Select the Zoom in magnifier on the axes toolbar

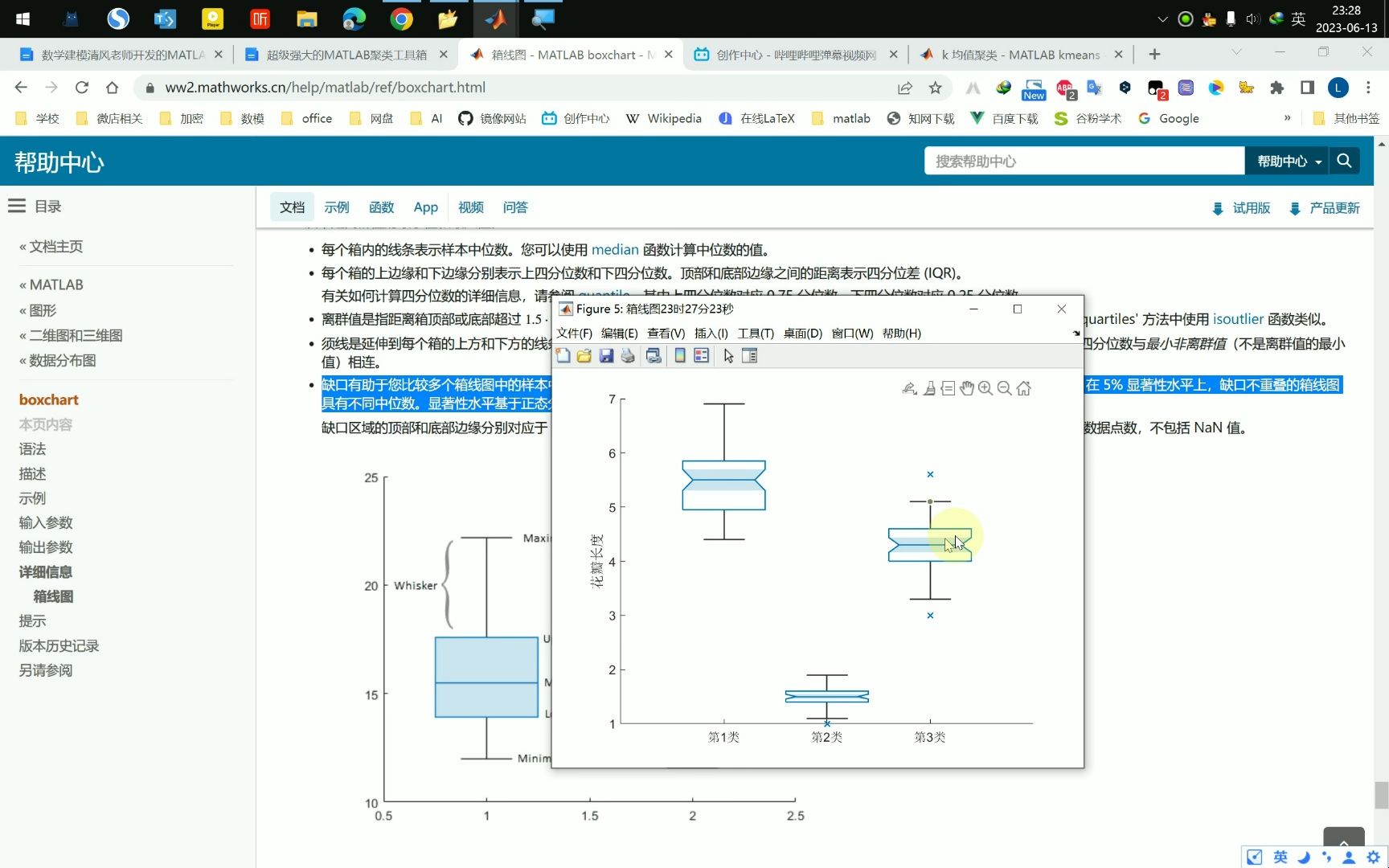(x=985, y=388)
